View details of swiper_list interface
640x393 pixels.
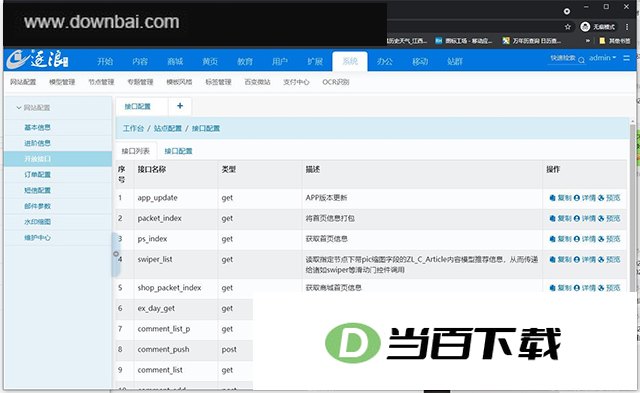[x=584, y=260]
